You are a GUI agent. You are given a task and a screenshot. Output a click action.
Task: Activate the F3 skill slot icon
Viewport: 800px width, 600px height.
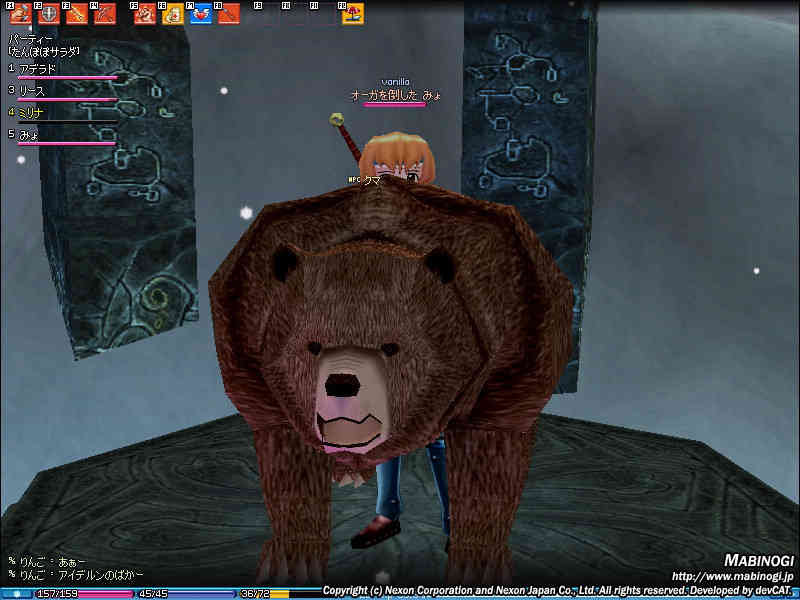point(77,14)
